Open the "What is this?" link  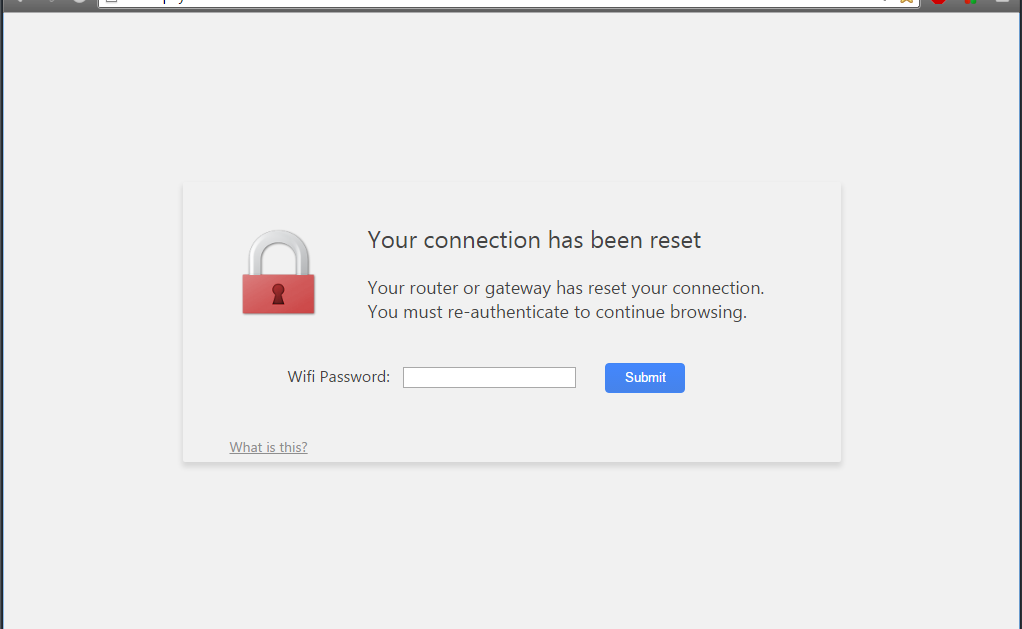click(x=268, y=447)
